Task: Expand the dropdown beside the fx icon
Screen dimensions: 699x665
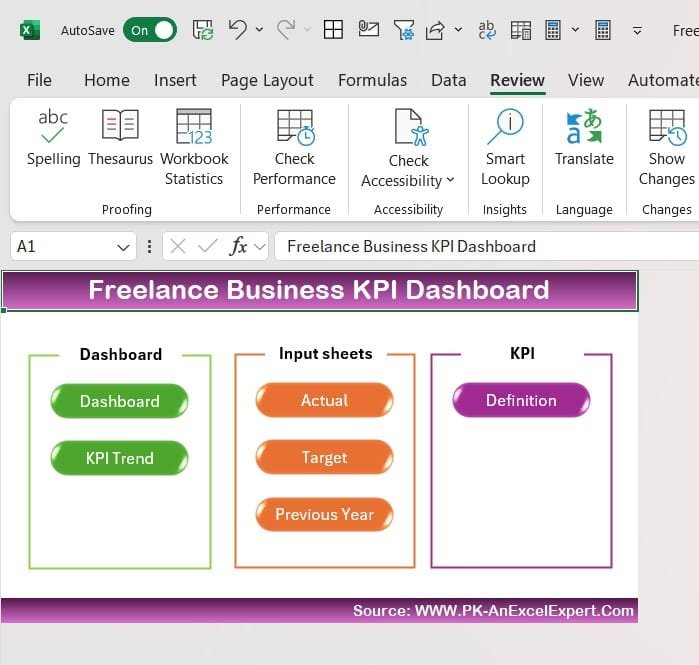Action: coord(259,246)
